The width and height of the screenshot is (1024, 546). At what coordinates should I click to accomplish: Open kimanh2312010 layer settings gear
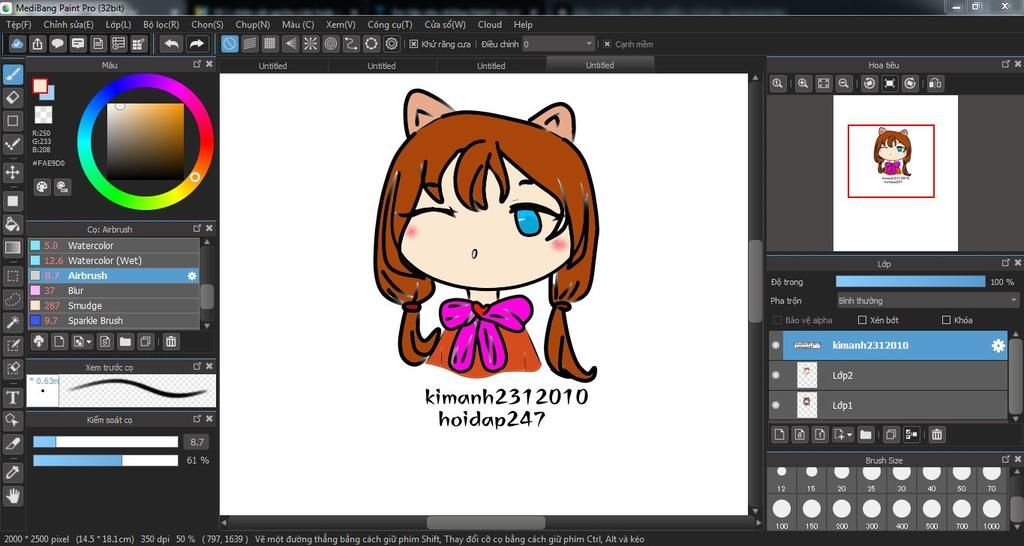click(998, 345)
